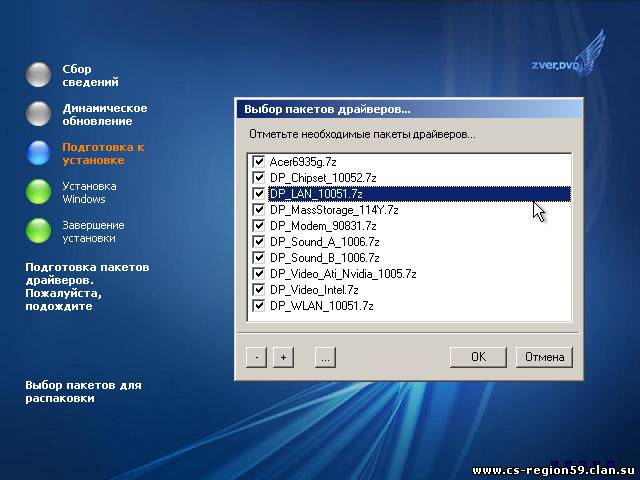Open the browse button with three dots
The width and height of the screenshot is (640, 480).
tap(325, 357)
